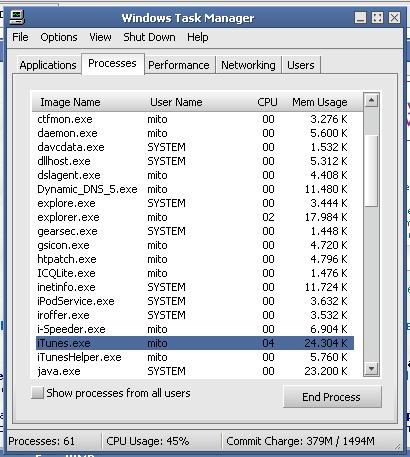This screenshot has width=410, height=457.
Task: Switch to the Applications tab
Action: [x=48, y=65]
